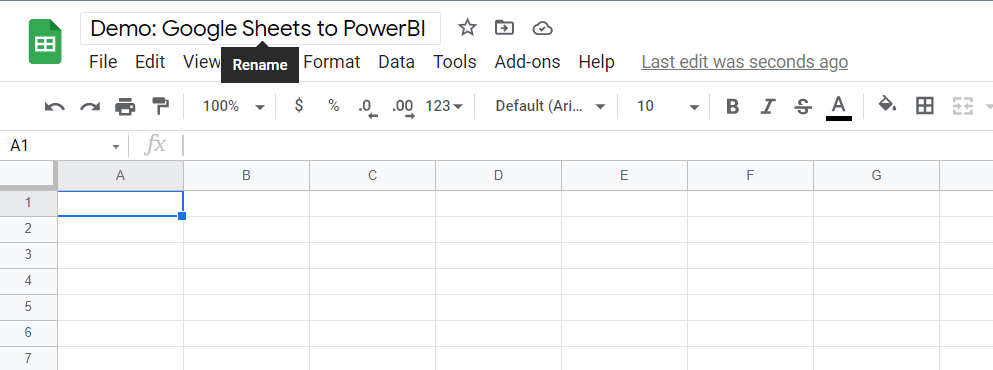Toggle bold formatting

732,106
